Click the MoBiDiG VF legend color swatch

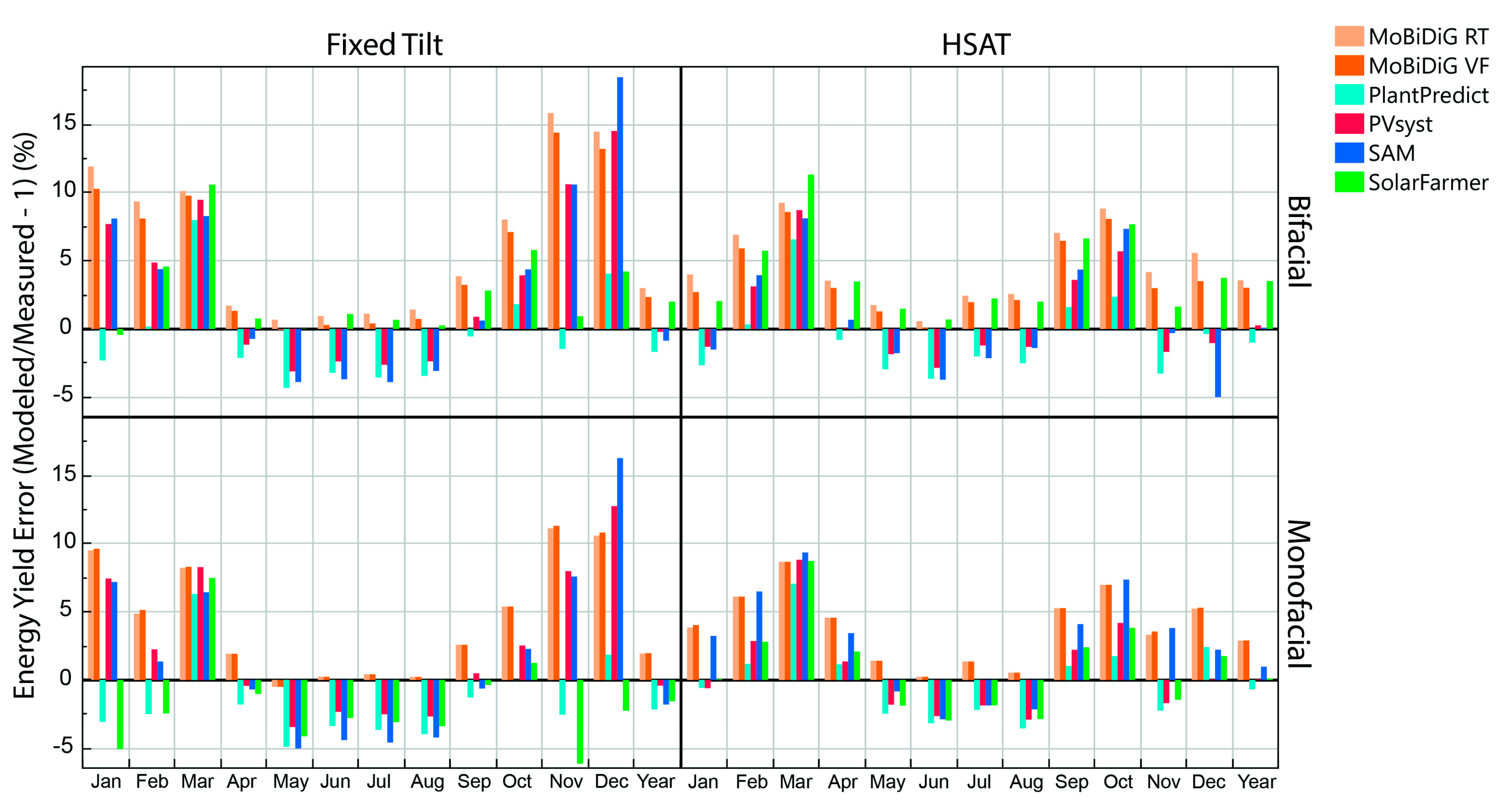[x=1349, y=65]
